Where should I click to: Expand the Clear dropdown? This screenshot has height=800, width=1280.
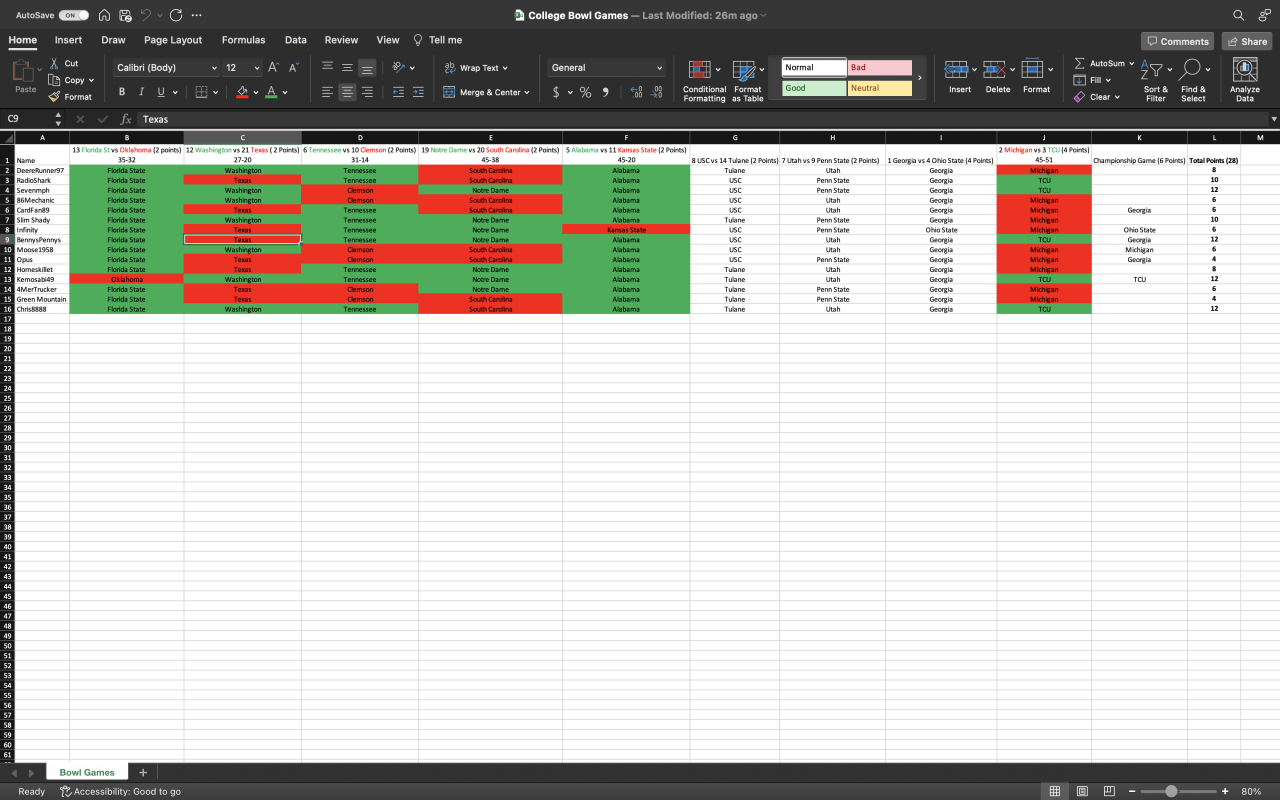tap(1117, 97)
